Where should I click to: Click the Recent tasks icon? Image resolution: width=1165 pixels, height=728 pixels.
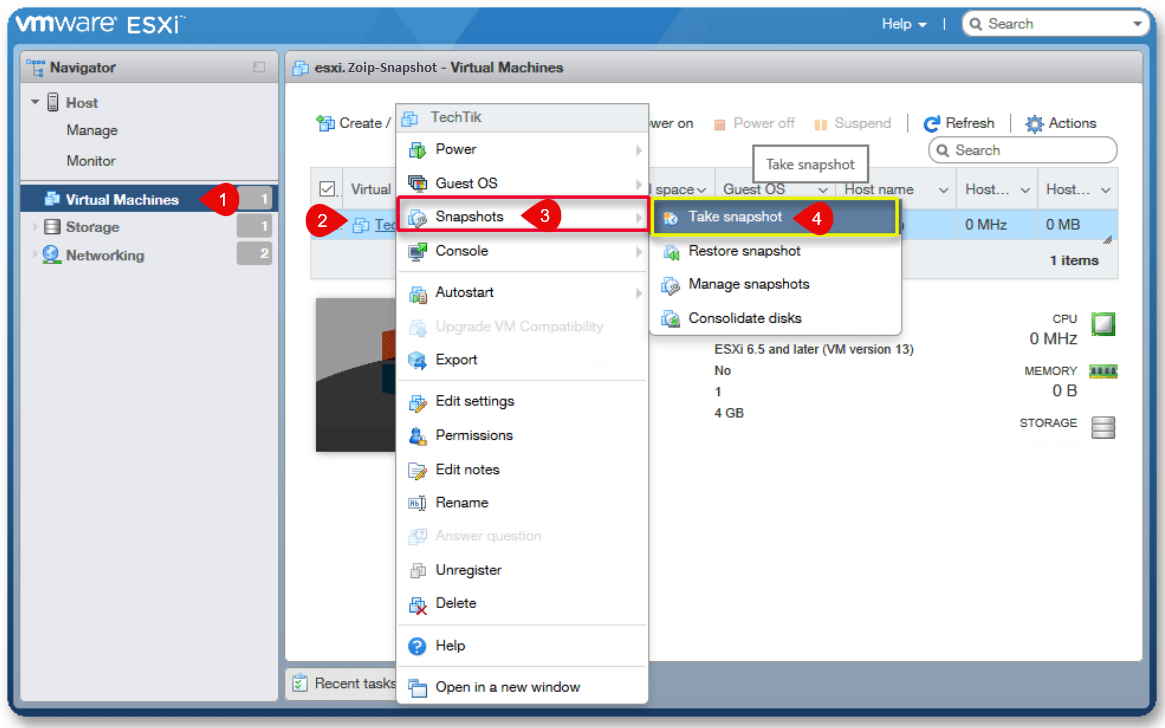click(x=299, y=683)
